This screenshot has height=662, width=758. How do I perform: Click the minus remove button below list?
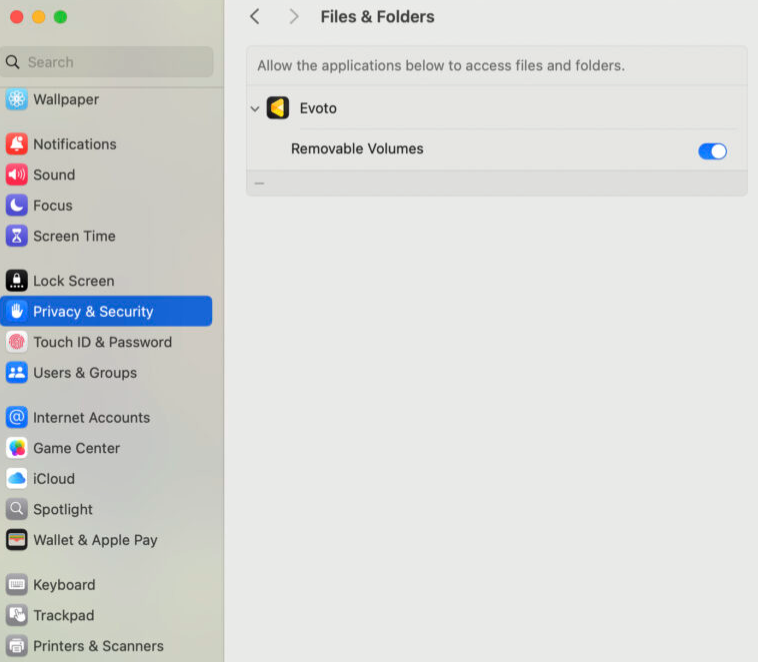260,183
